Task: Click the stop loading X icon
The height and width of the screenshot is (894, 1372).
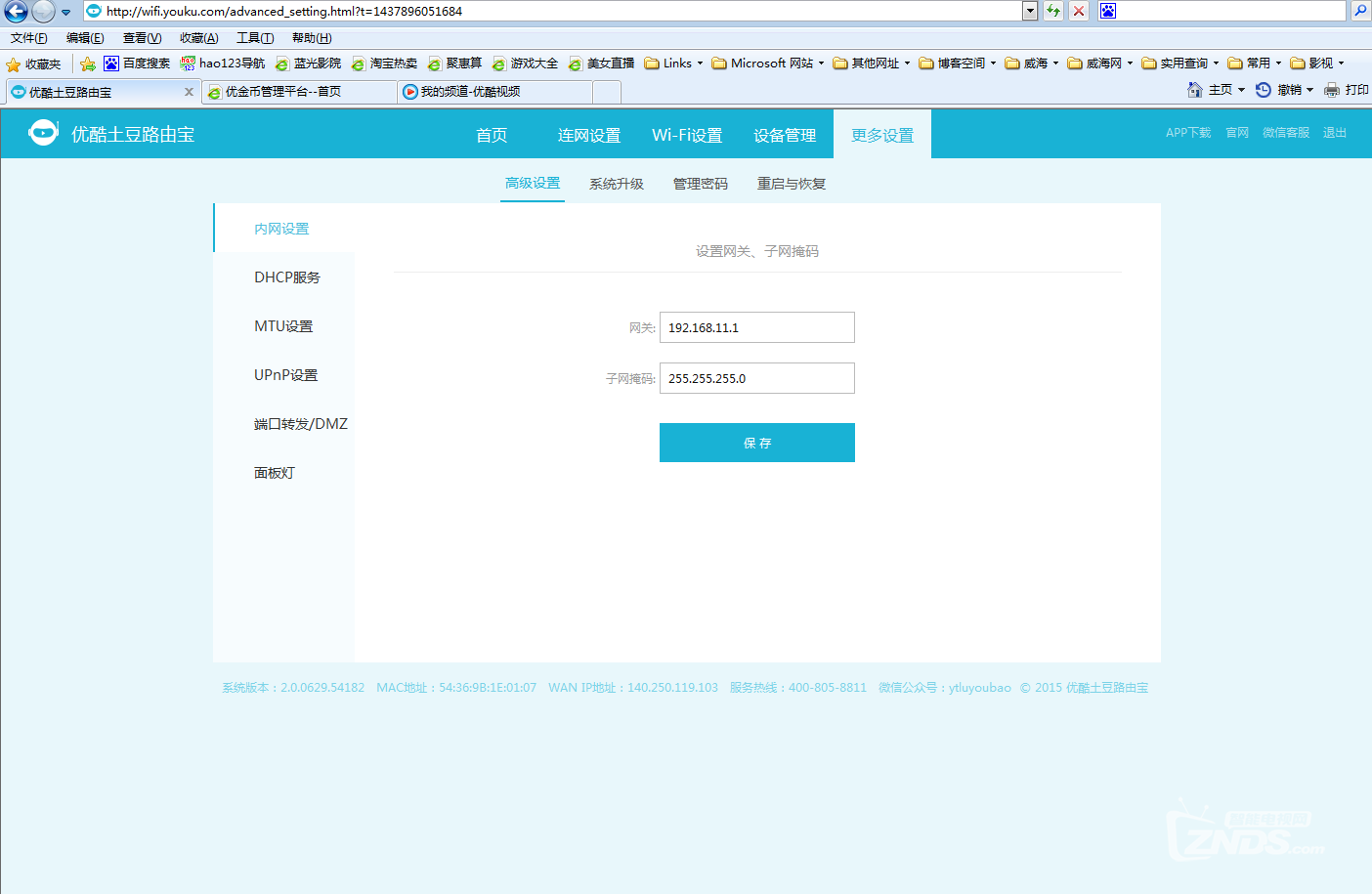Action: 1079,11
